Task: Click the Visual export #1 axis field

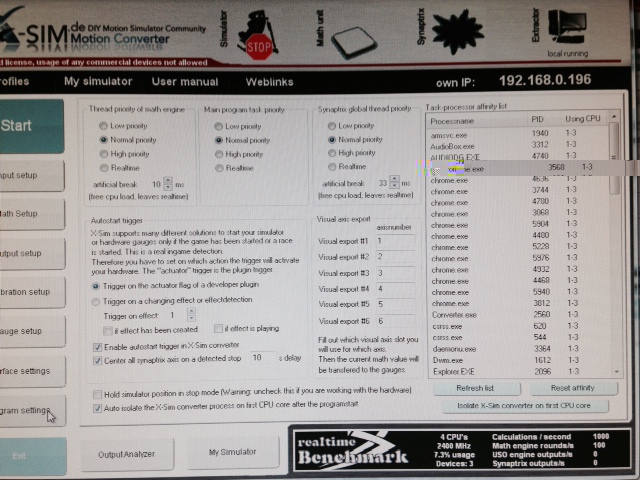Action: (x=388, y=241)
